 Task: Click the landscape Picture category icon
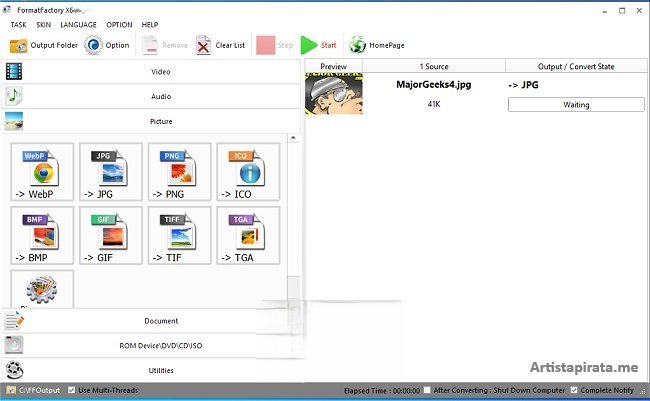tap(14, 121)
